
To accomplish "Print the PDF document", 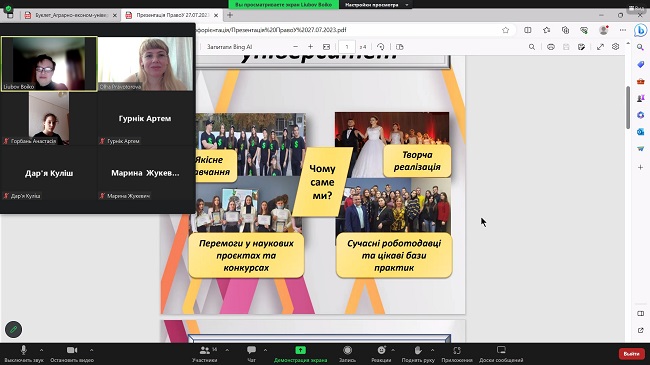I will tap(551, 47).
